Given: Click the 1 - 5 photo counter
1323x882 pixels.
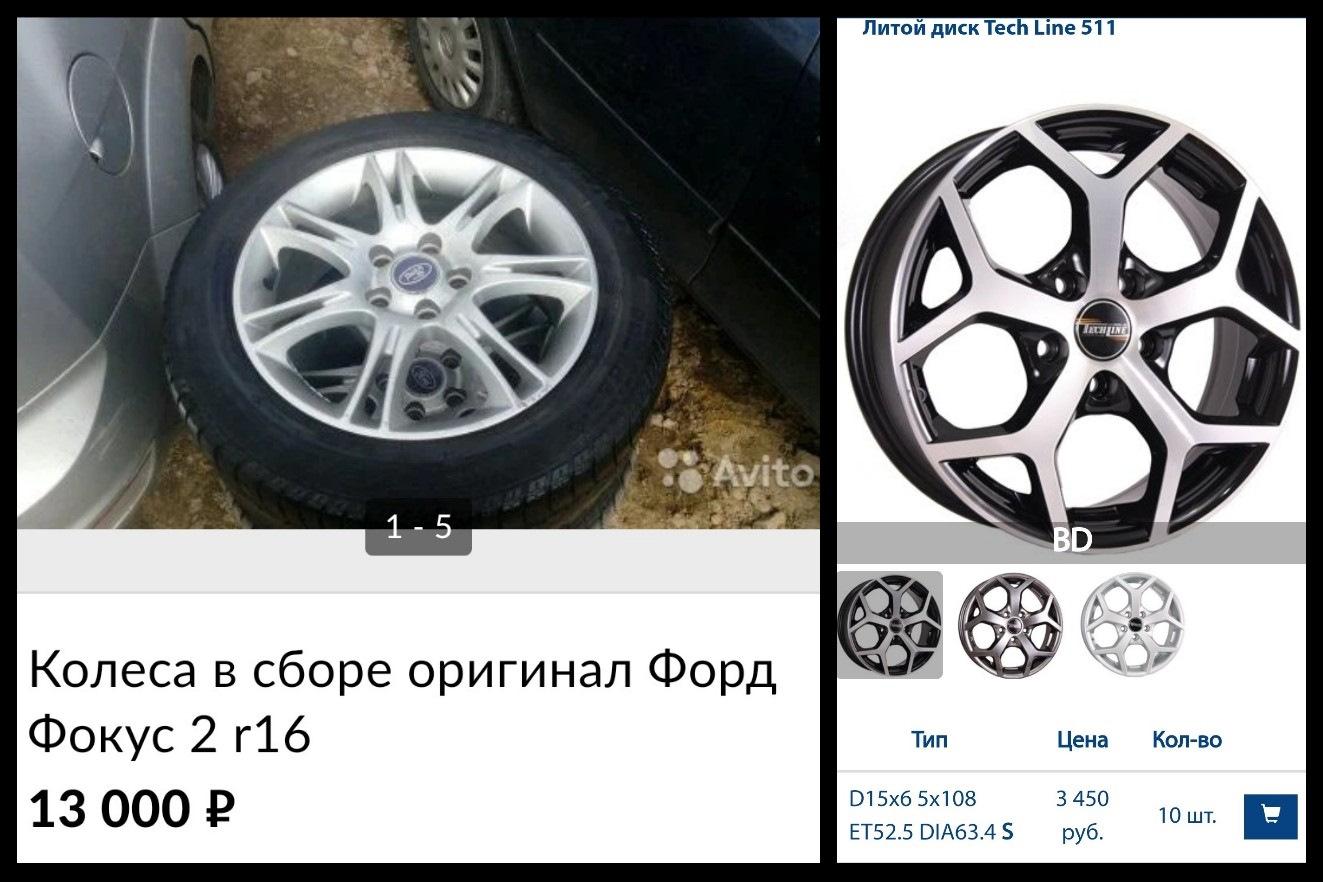Looking at the screenshot, I should pos(418,526).
